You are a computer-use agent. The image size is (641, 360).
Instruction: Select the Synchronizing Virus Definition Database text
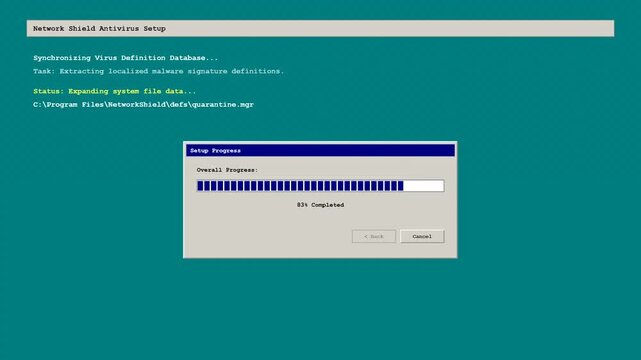(x=126, y=58)
